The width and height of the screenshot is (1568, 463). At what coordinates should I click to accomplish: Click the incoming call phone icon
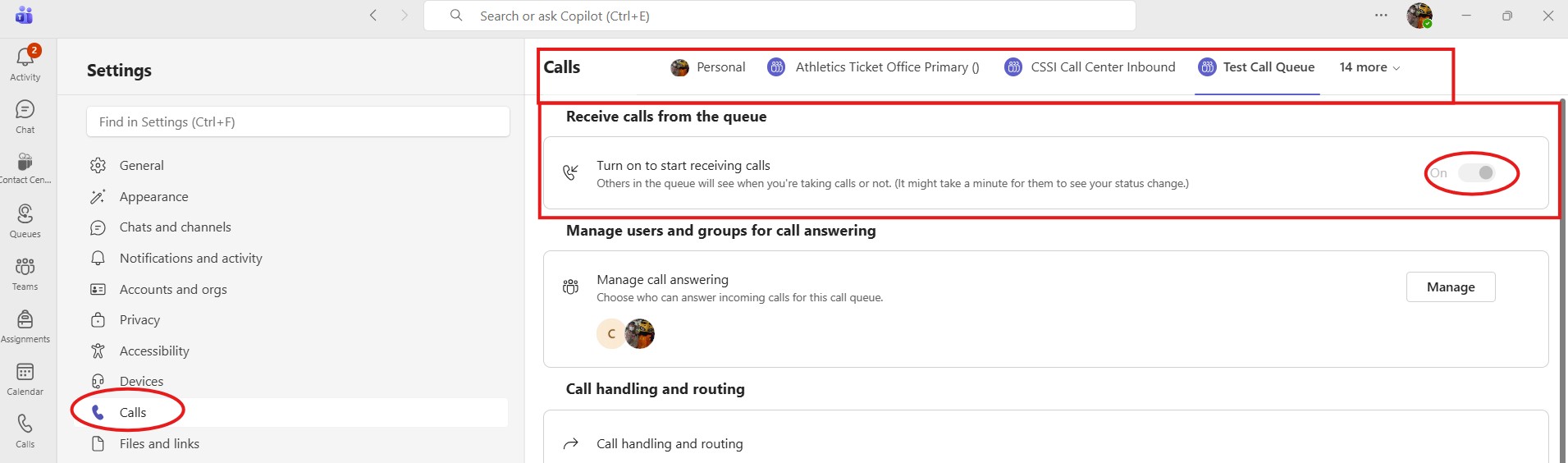point(570,172)
